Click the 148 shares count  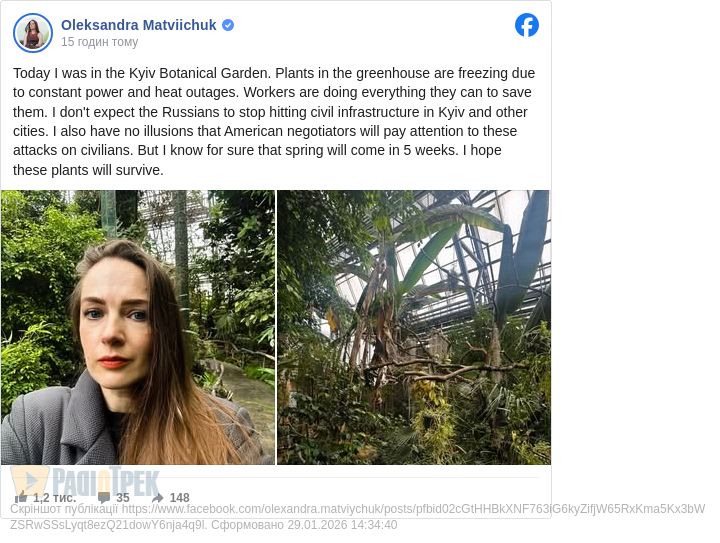click(179, 498)
